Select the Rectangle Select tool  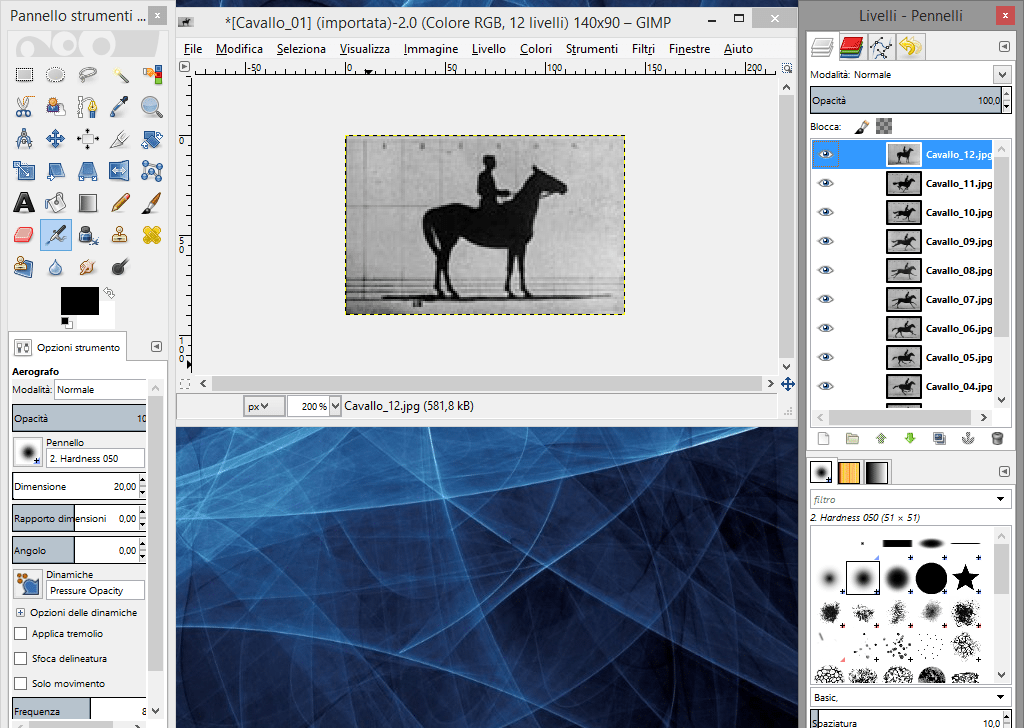tap(24, 74)
